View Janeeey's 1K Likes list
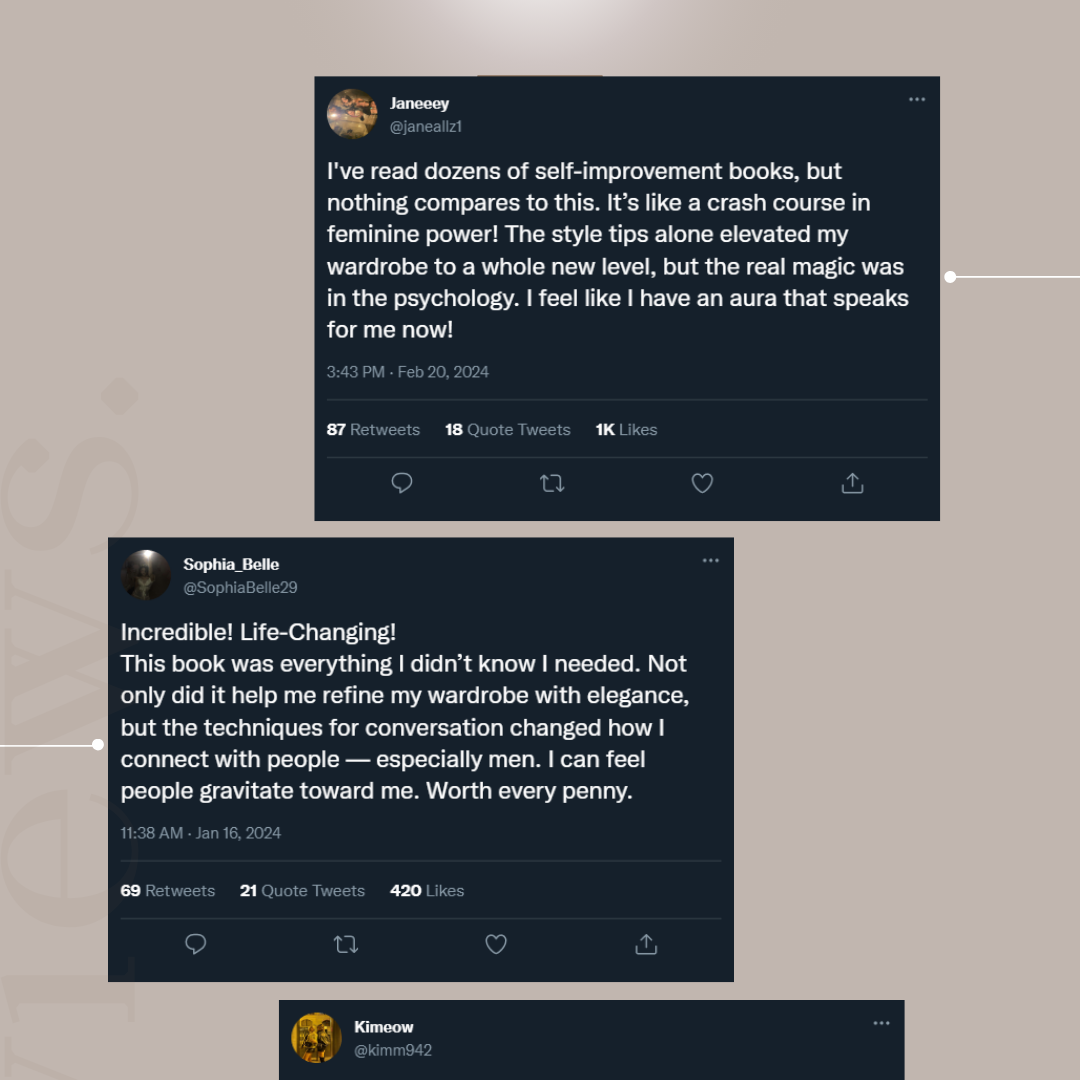This screenshot has width=1080, height=1080. 626,430
